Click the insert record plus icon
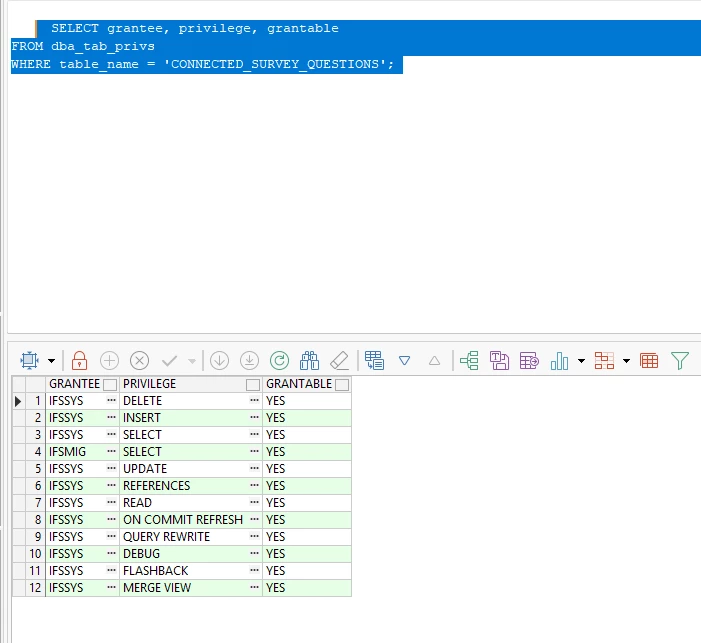This screenshot has width=701, height=643. click(x=109, y=360)
